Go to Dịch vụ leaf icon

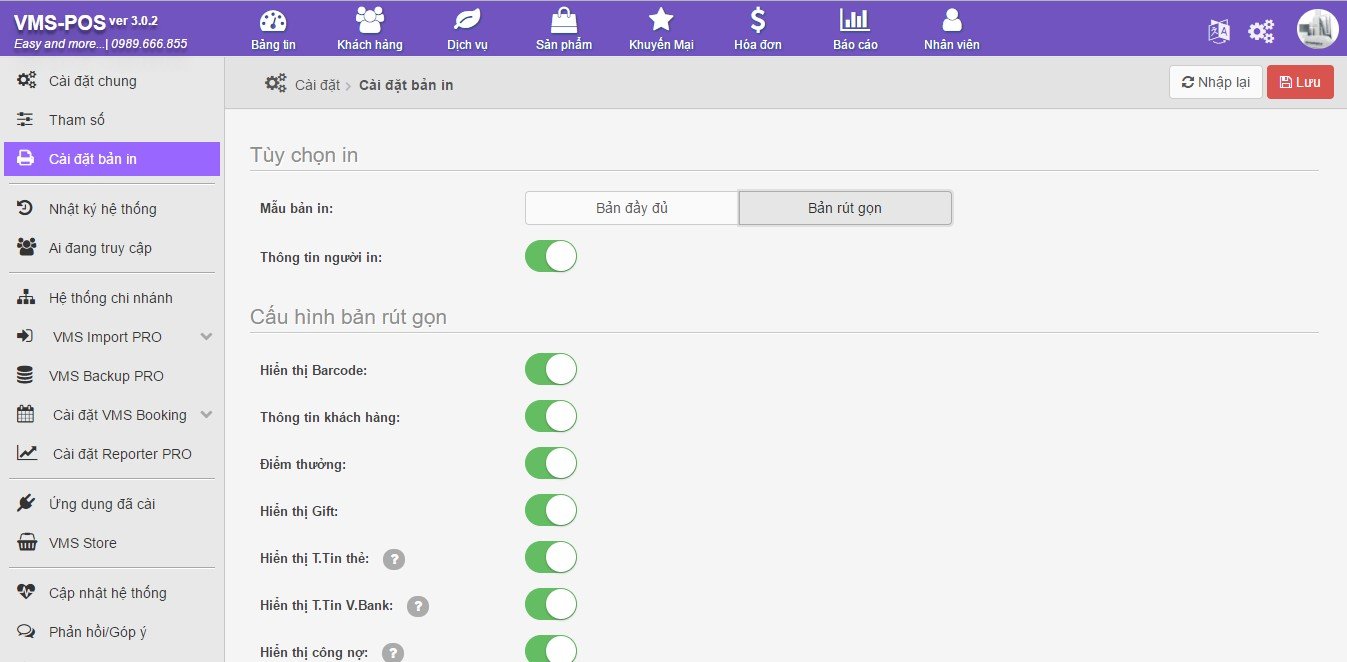tap(466, 21)
